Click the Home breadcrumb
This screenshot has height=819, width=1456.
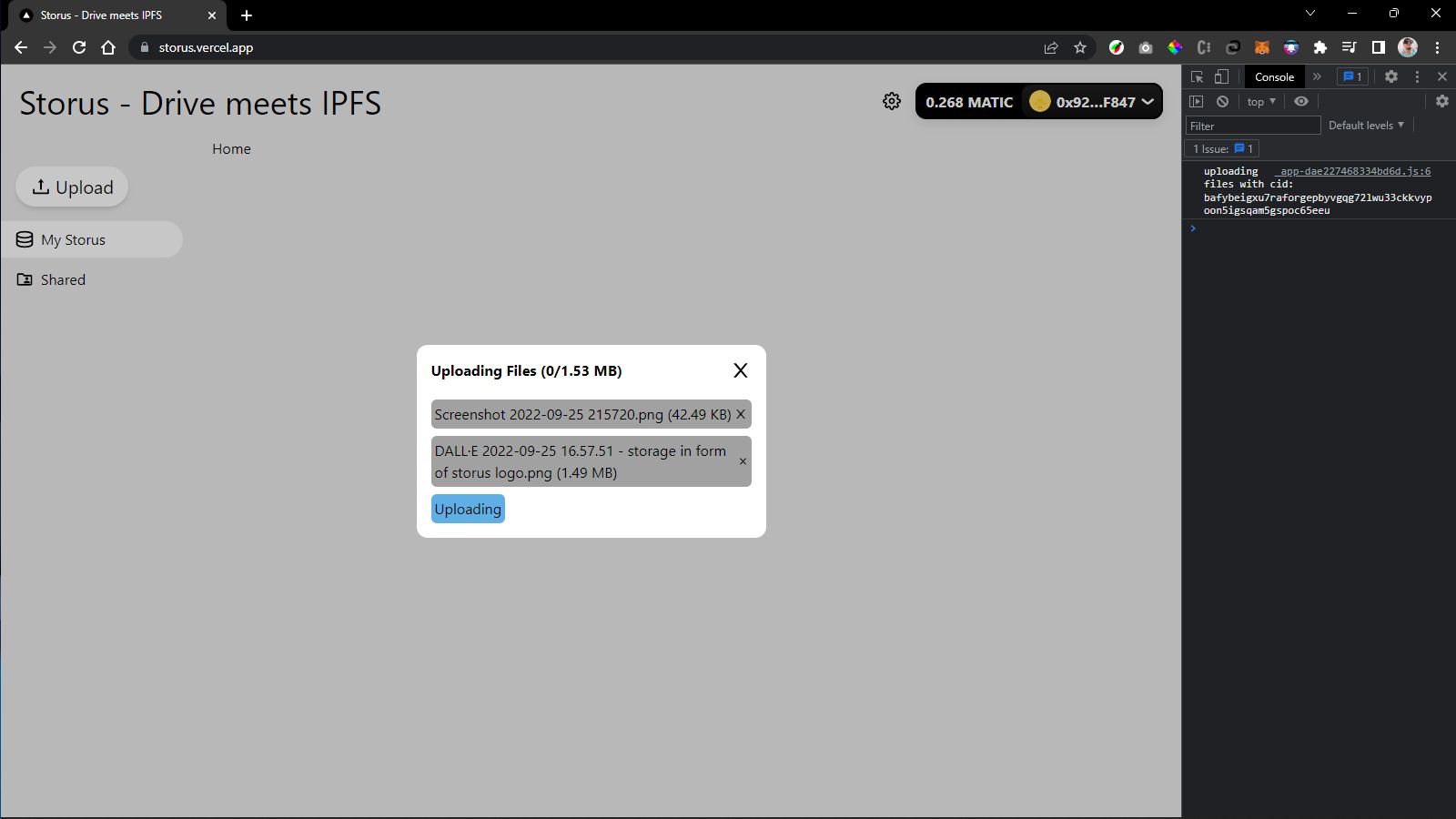pos(231,148)
